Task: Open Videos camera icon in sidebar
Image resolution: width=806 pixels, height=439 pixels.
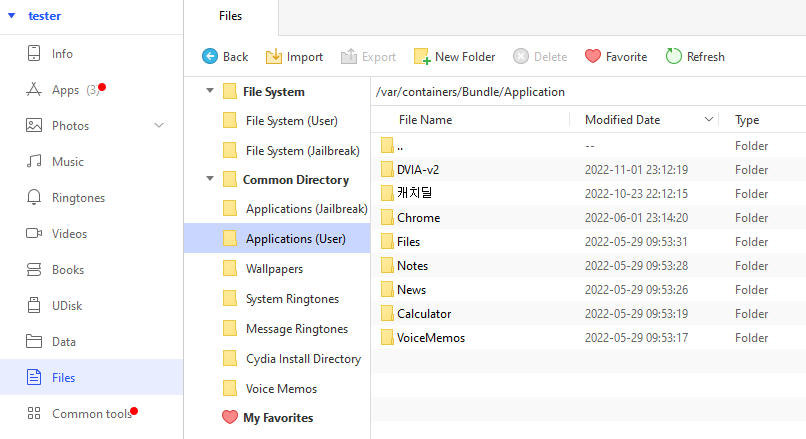Action: click(34, 233)
